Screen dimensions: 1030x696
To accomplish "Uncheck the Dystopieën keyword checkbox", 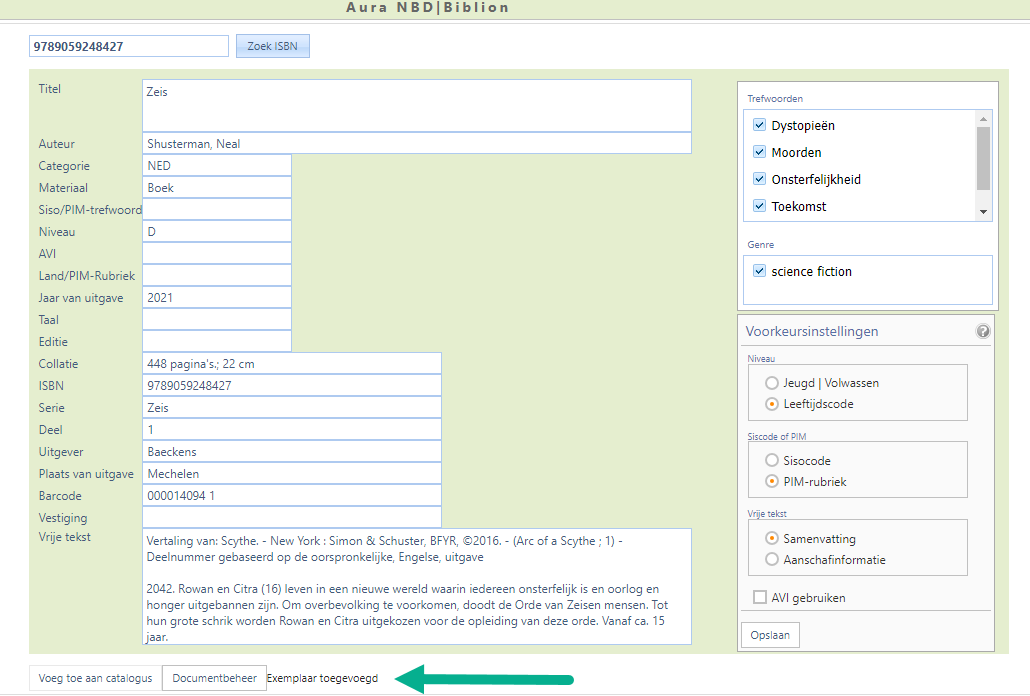I will click(x=760, y=126).
